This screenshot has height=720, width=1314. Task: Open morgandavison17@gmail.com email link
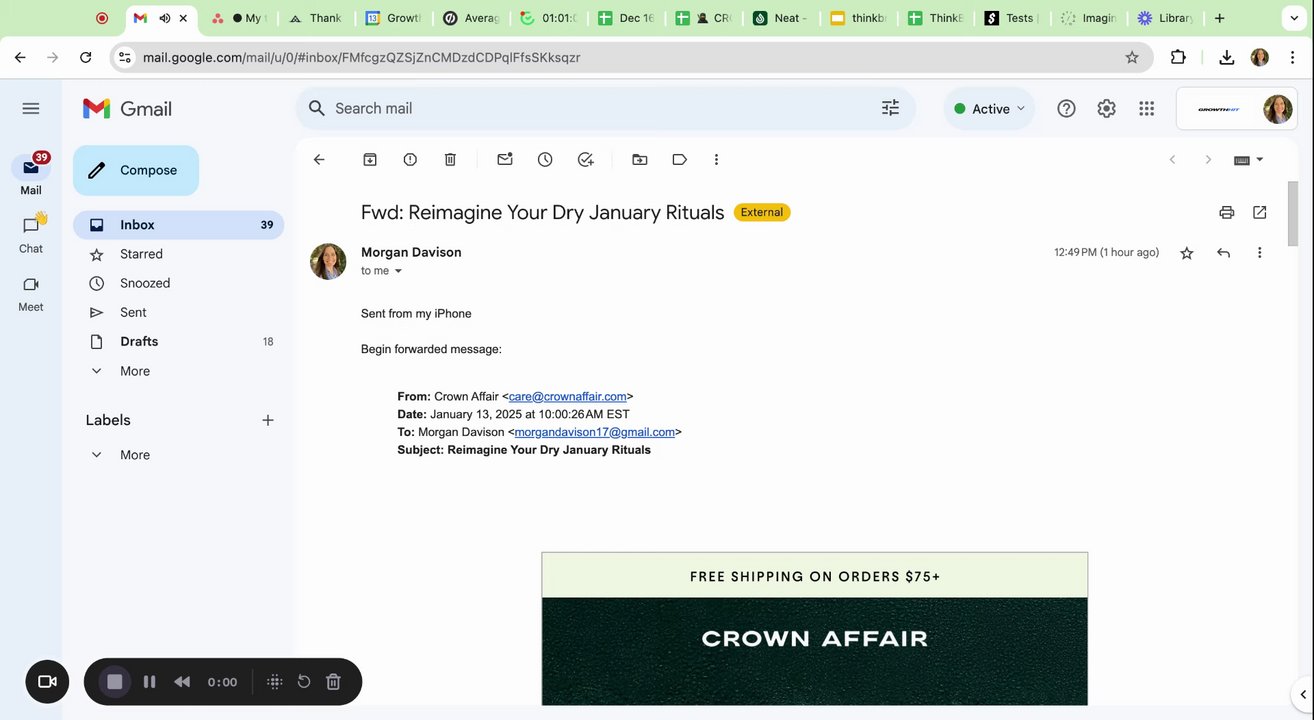(595, 432)
